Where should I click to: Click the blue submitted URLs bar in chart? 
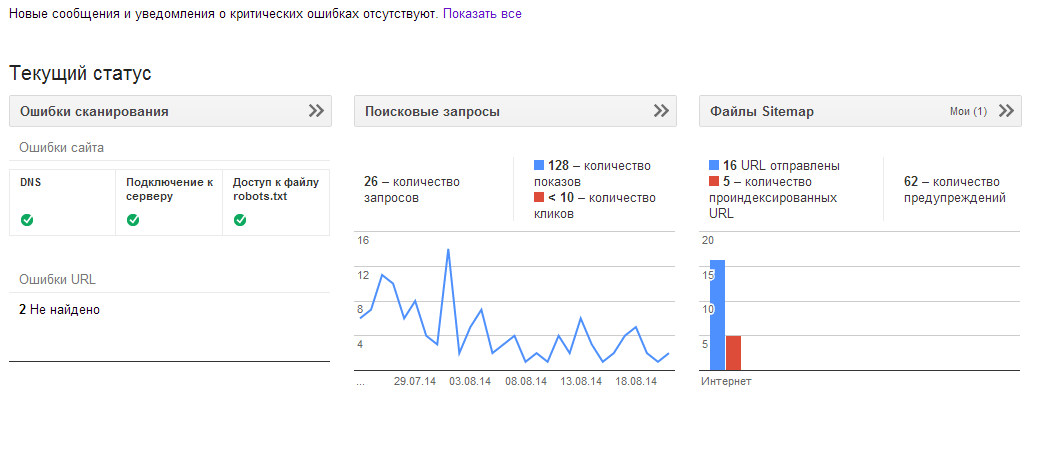pos(717,315)
